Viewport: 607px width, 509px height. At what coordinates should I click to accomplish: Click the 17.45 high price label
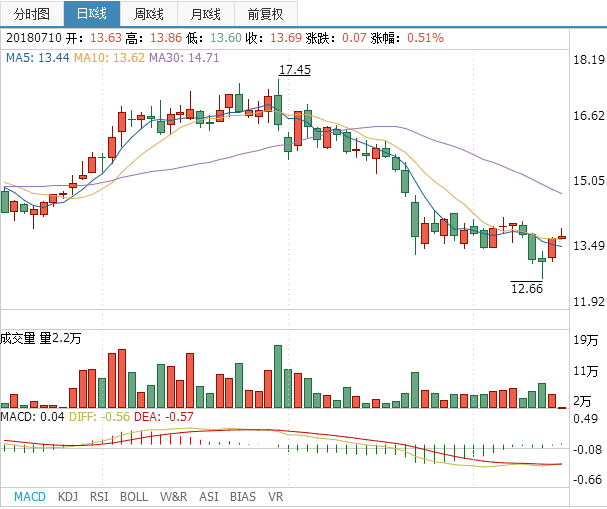click(295, 70)
